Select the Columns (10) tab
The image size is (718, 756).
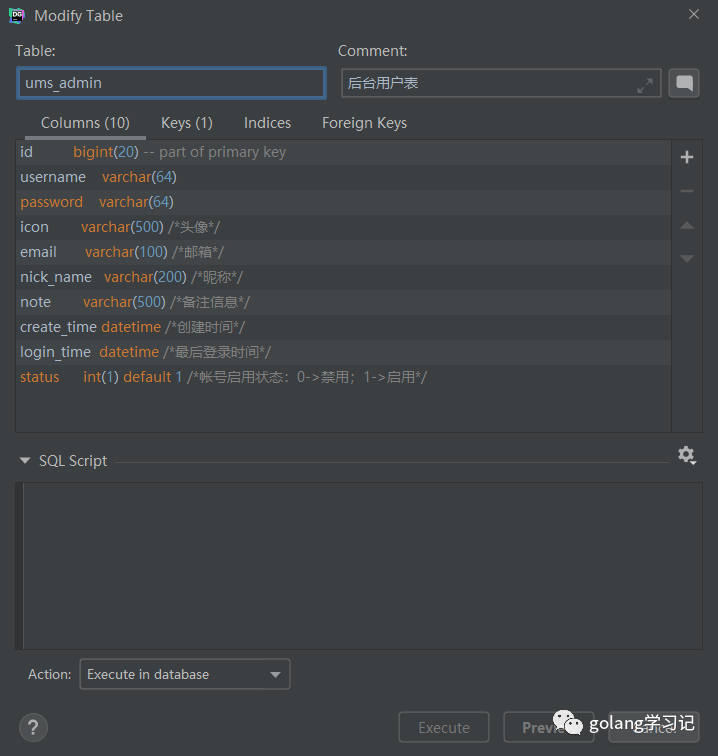(x=85, y=123)
